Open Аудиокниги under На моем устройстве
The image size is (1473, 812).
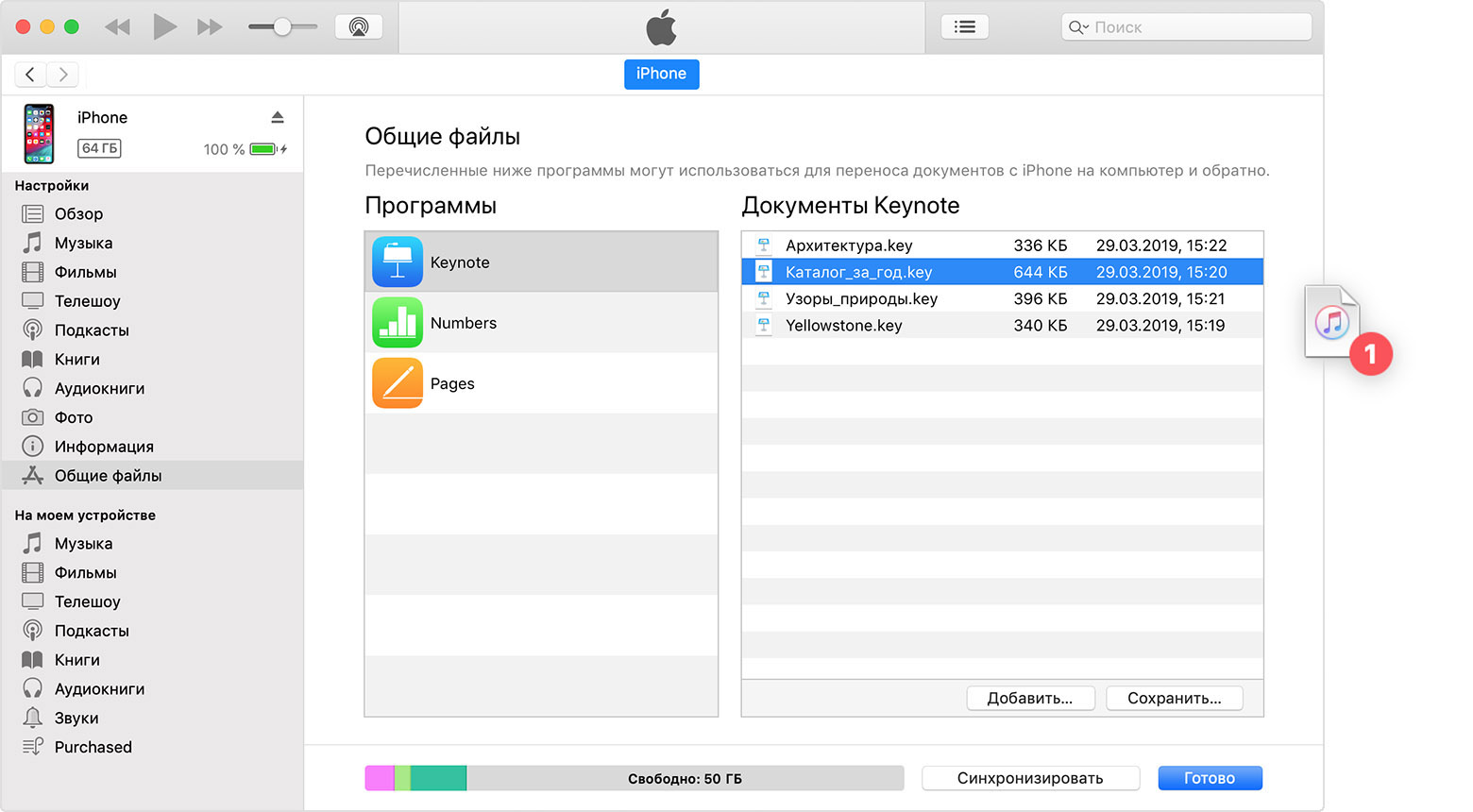[153, 689]
